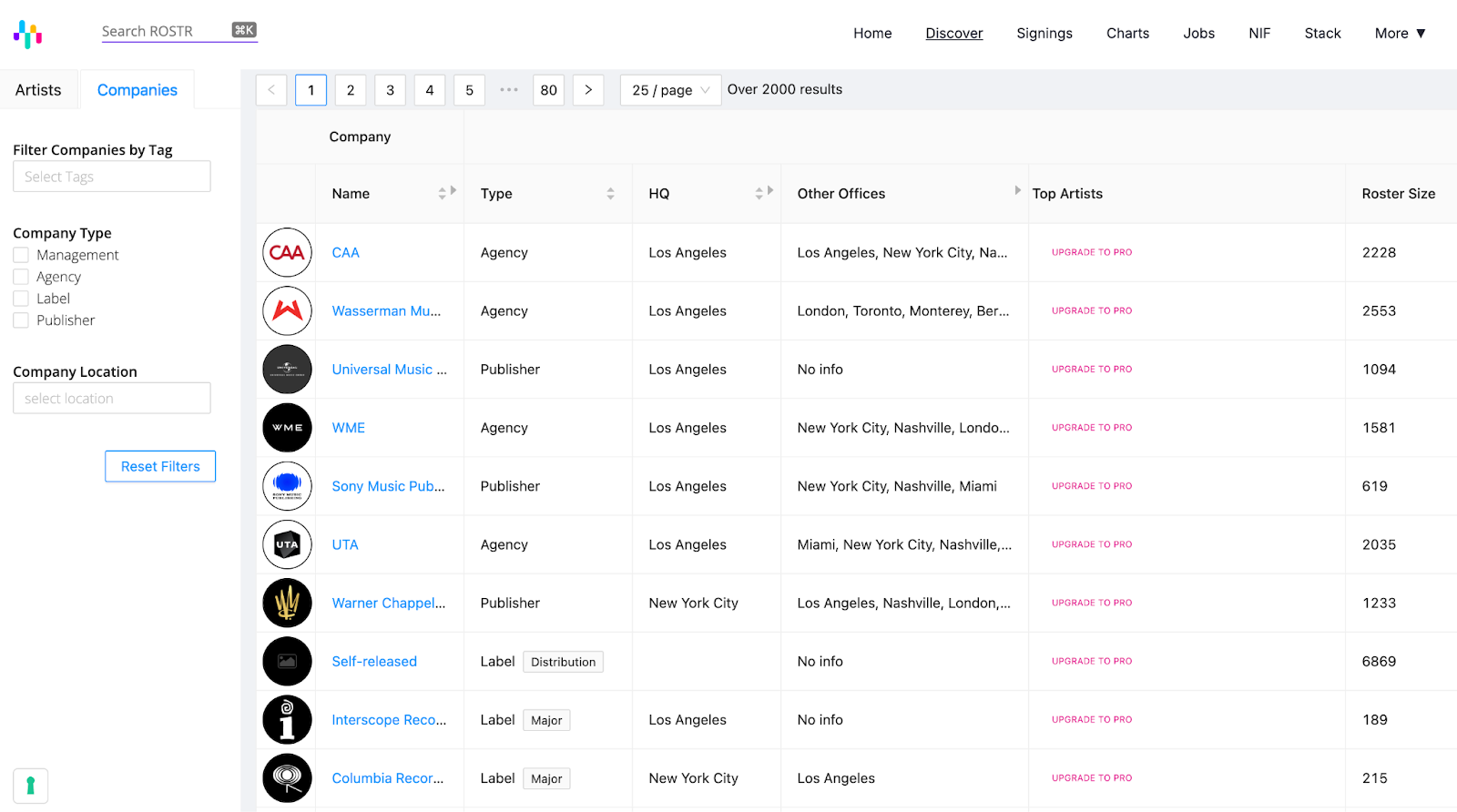1457x812 pixels.
Task: Check the Agency filter checkbox
Action: tap(21, 277)
